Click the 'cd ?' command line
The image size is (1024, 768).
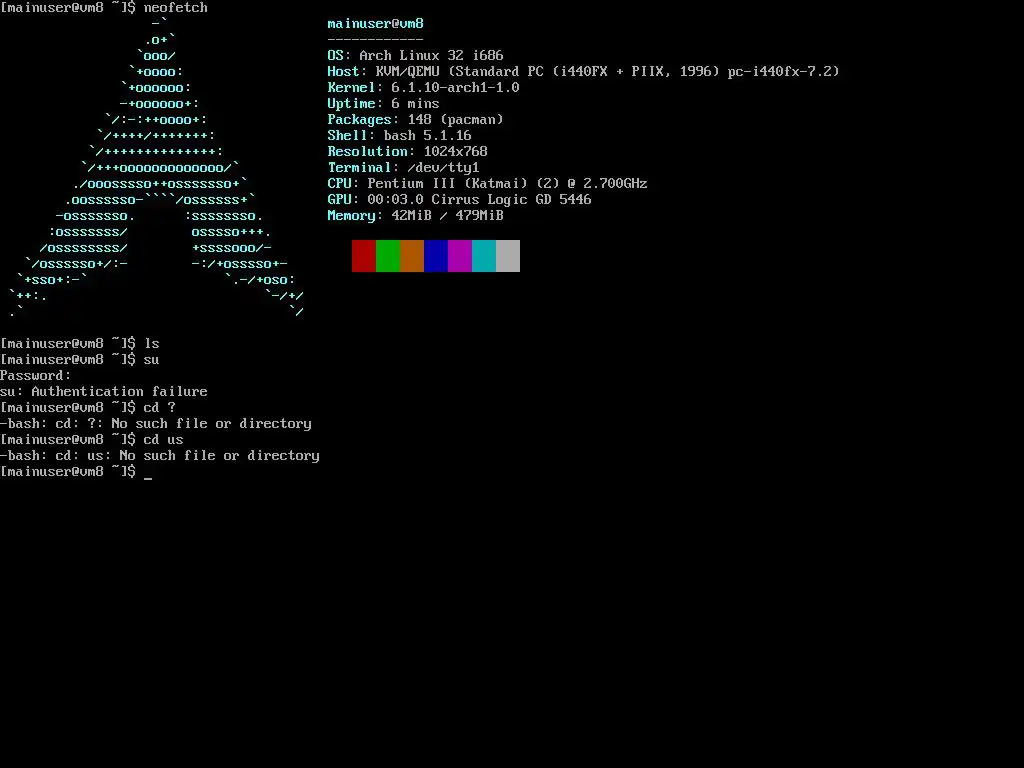(88, 408)
